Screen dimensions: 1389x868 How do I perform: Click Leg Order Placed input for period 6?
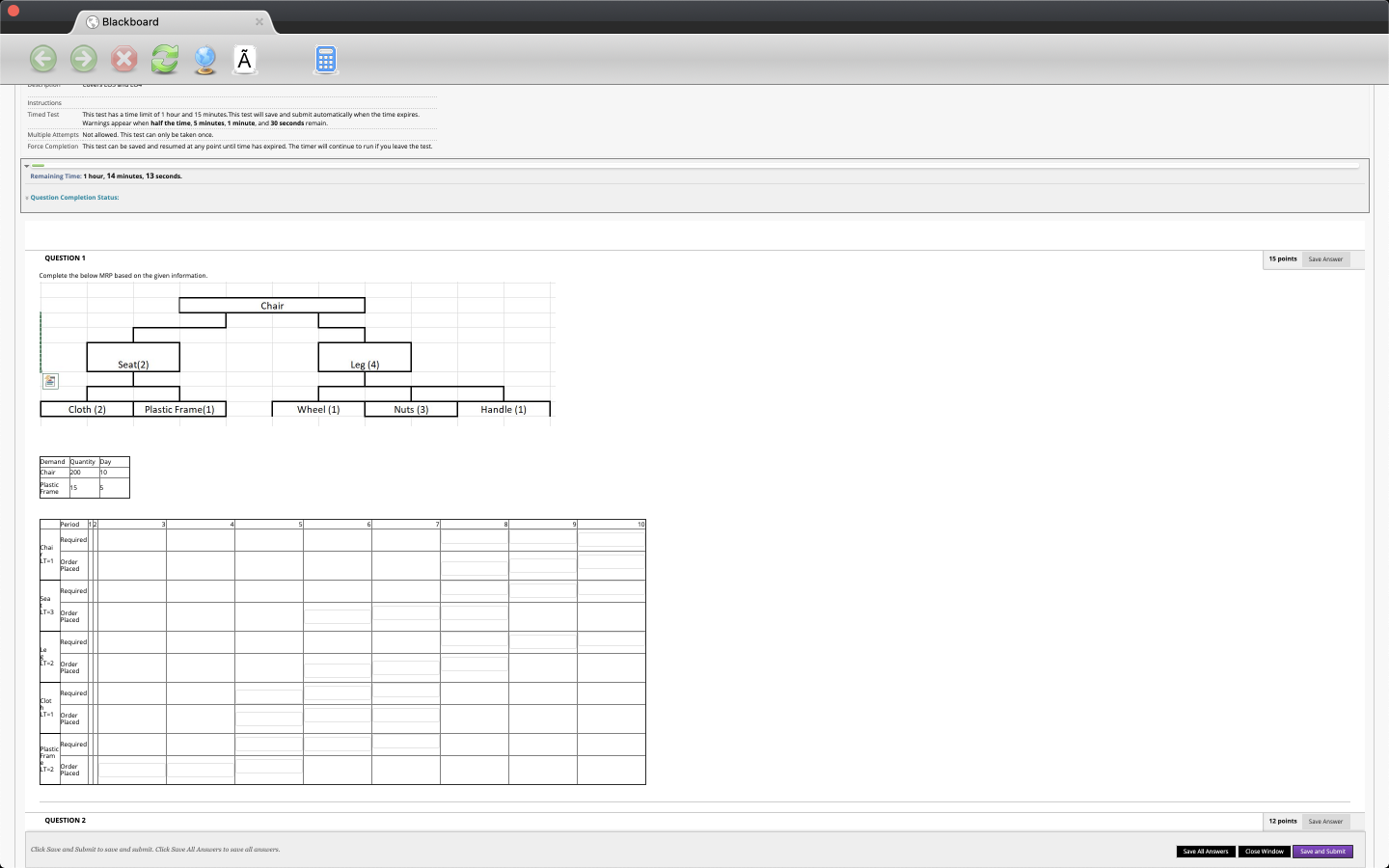click(x=338, y=669)
